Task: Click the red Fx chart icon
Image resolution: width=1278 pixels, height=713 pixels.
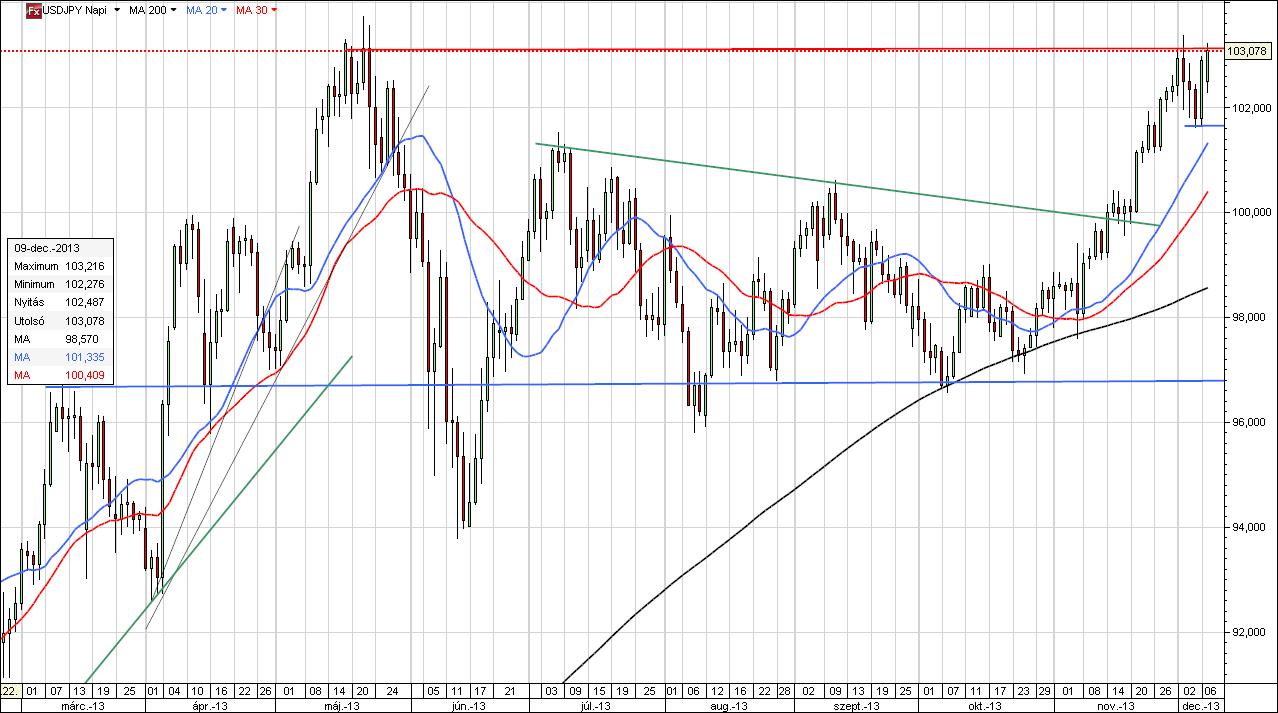Action: pos(32,9)
